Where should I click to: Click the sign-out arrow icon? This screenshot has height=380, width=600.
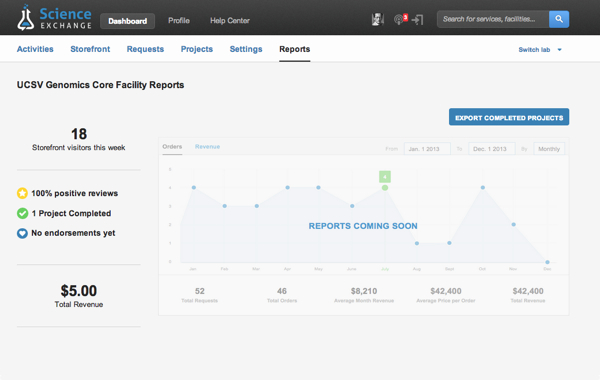pos(417,20)
